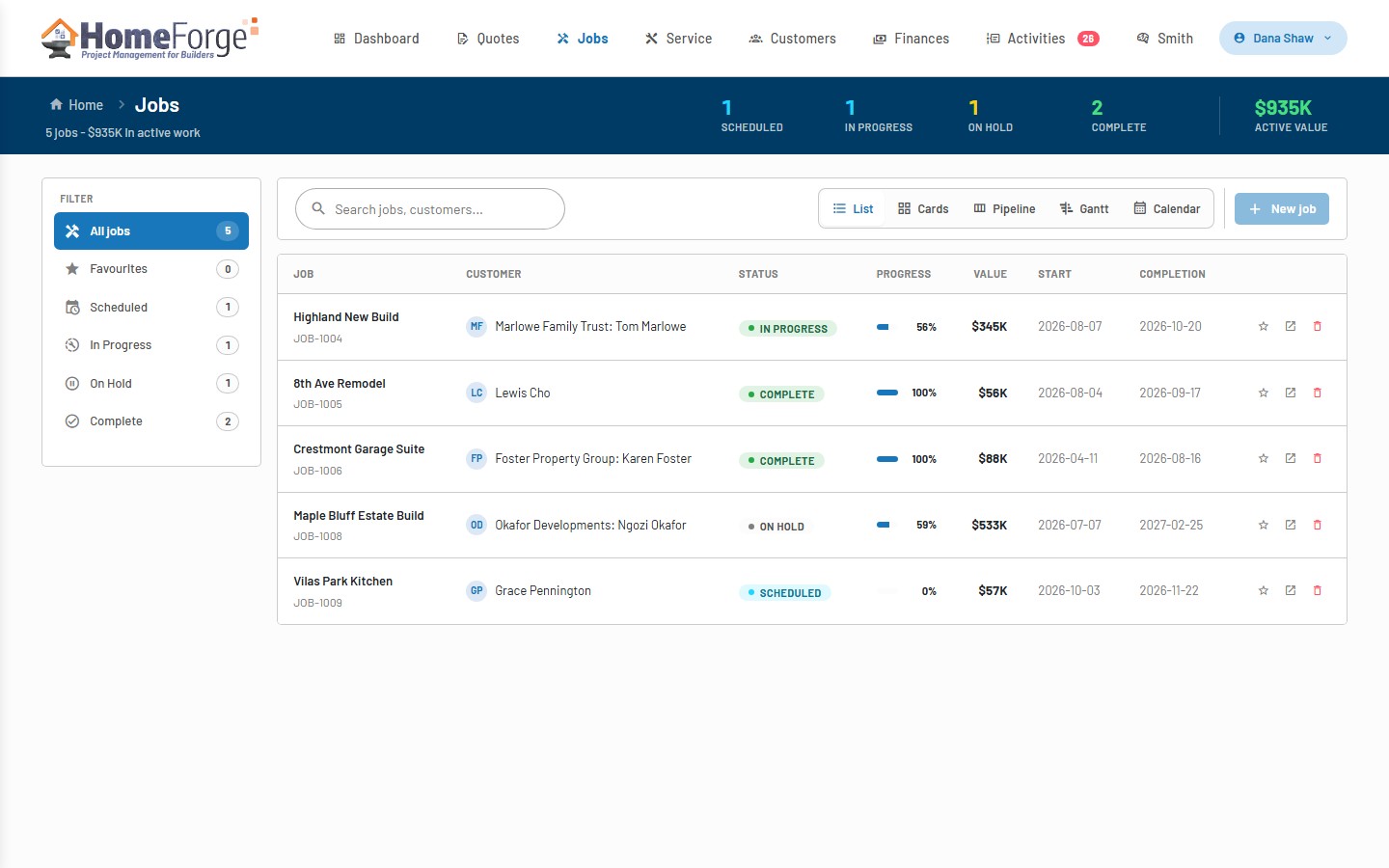Open Crestmont Garage Suite external link icon
This screenshot has height=868, width=1389.
click(1291, 458)
